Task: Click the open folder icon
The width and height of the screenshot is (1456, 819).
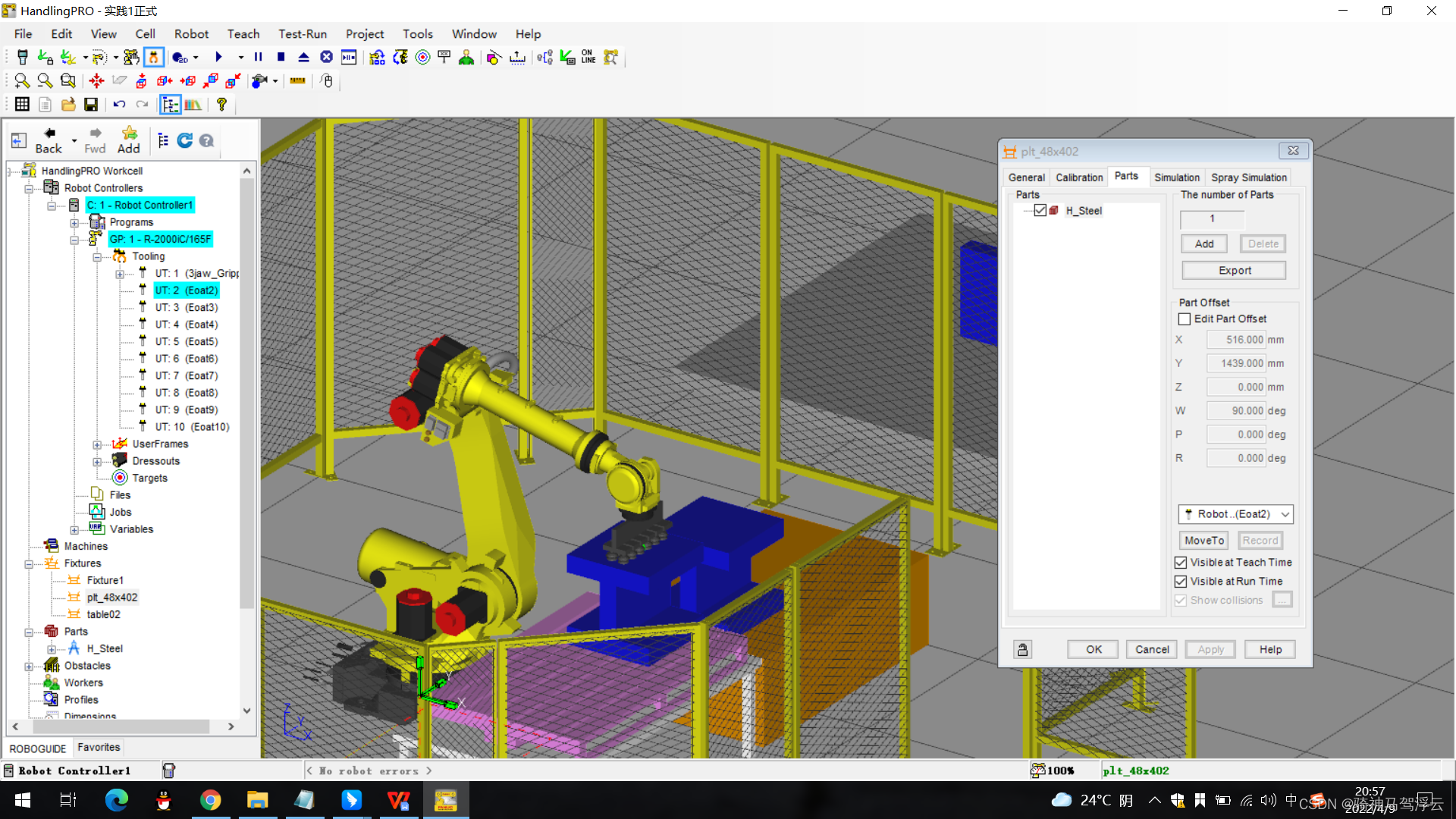Action: click(68, 105)
